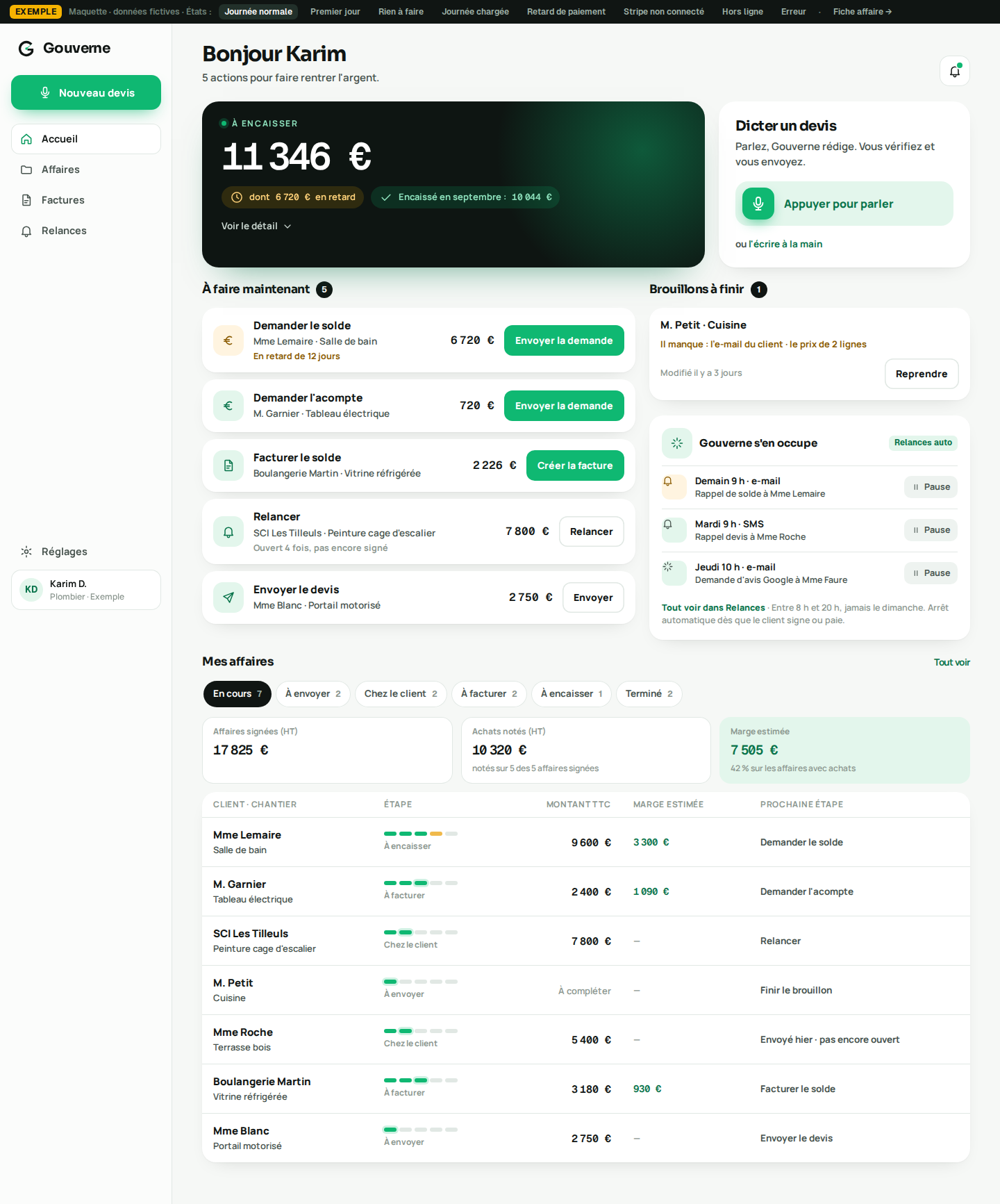The height and width of the screenshot is (1204, 1000).
Task: Pause the Mardi 9 h SMS reminder
Action: [x=931, y=530]
